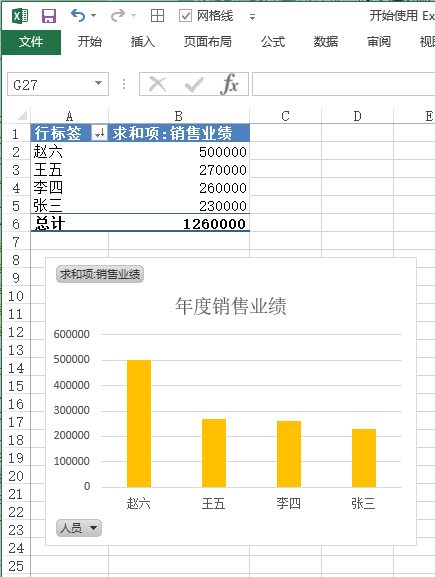Select the cell containing 王五
Screen dimensions: 435x577
(x=70, y=170)
